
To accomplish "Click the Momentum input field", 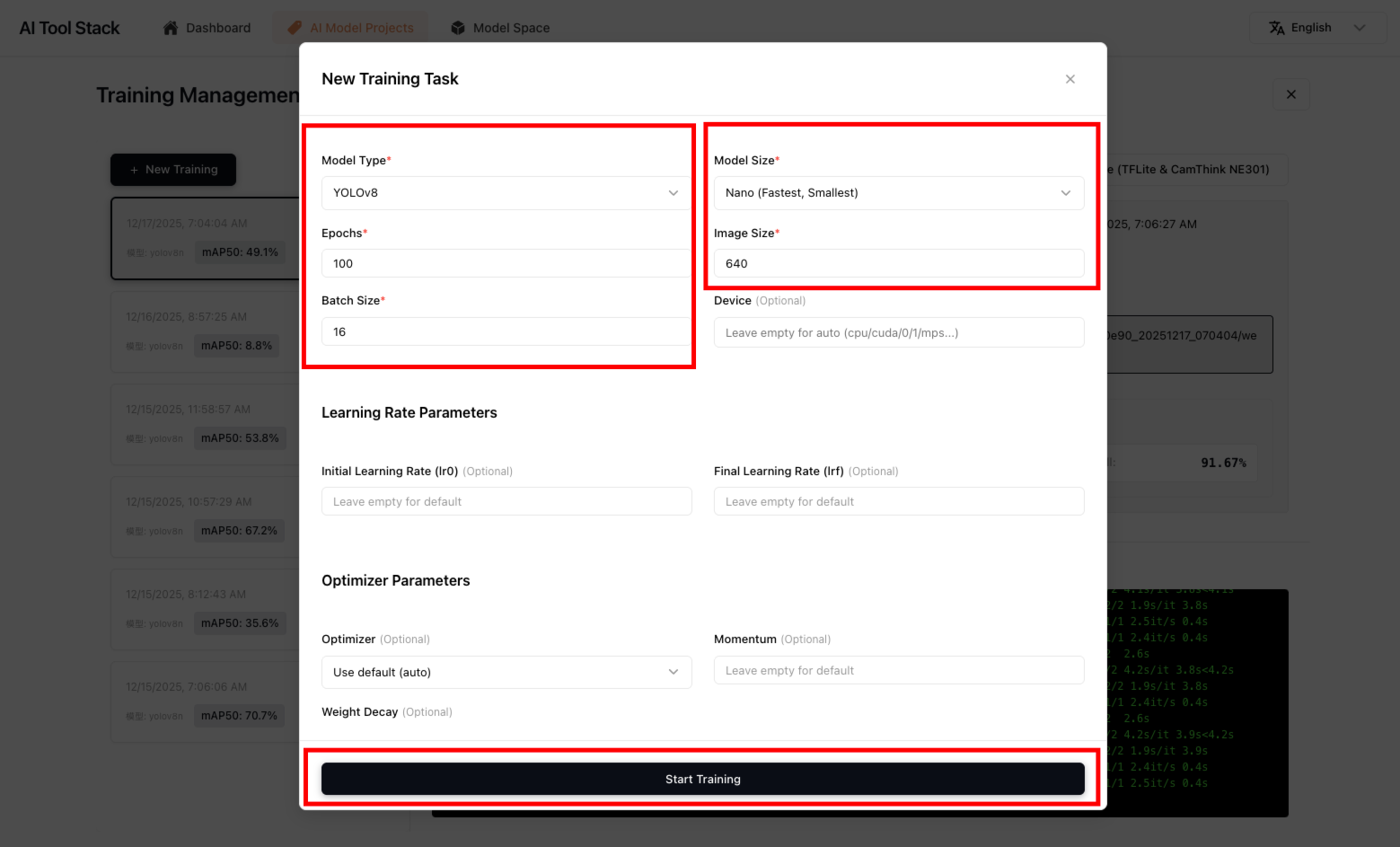I will (898, 671).
